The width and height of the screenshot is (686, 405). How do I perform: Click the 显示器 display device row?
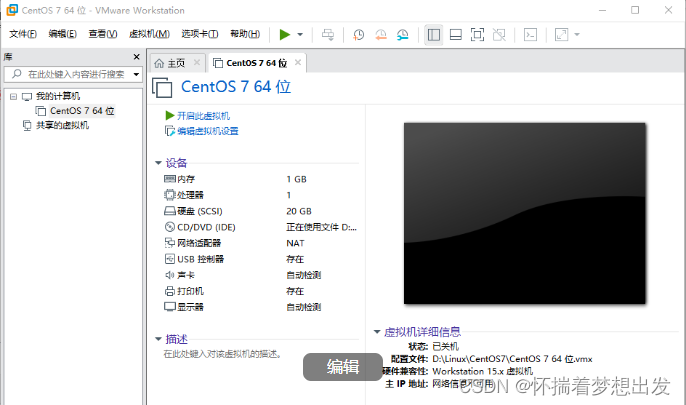tap(261, 307)
